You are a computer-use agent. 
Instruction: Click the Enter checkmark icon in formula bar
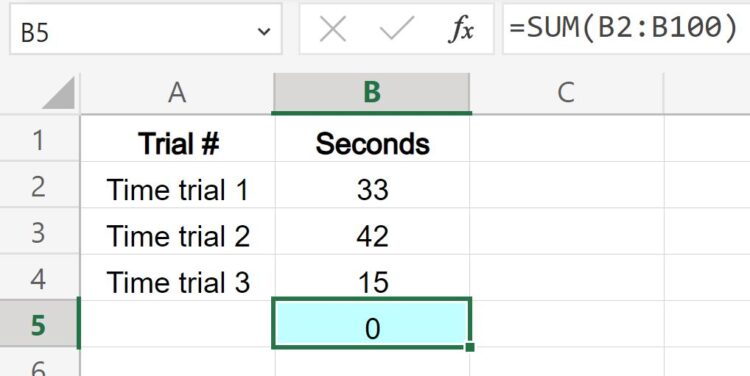pyautogui.click(x=397, y=30)
